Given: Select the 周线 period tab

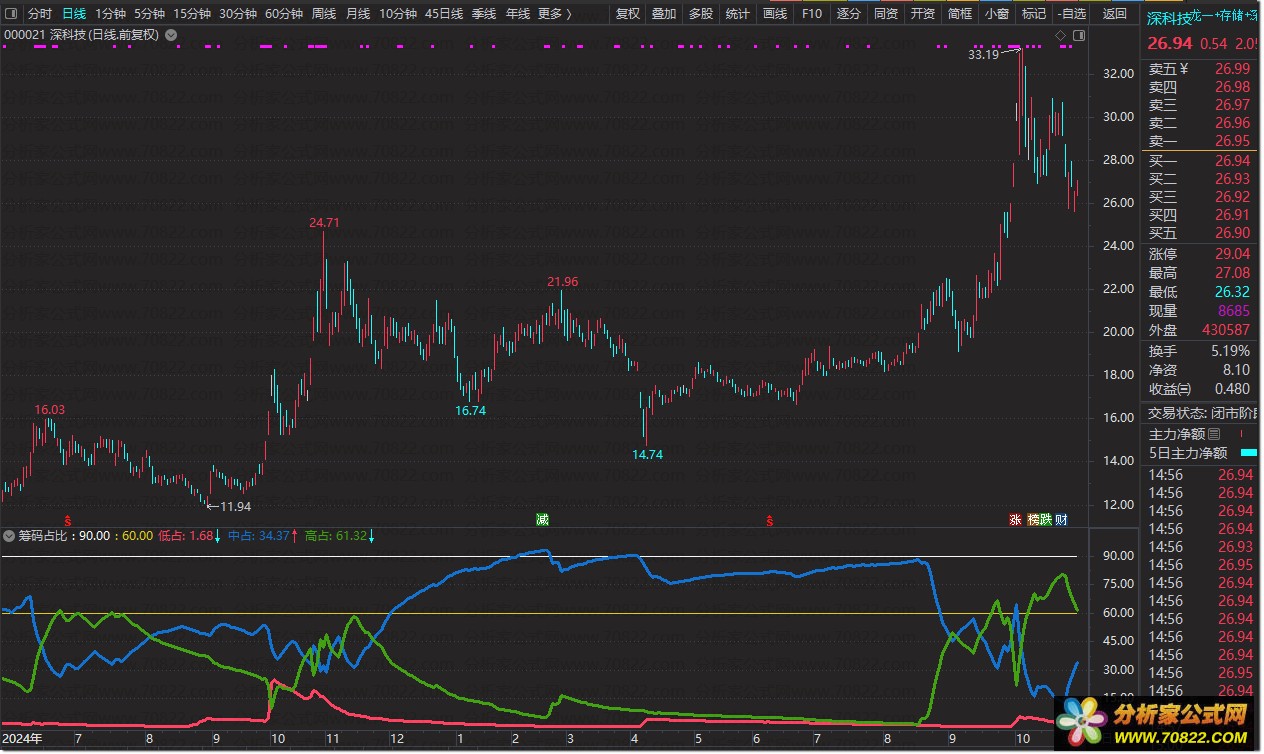Looking at the screenshot, I should point(323,14).
